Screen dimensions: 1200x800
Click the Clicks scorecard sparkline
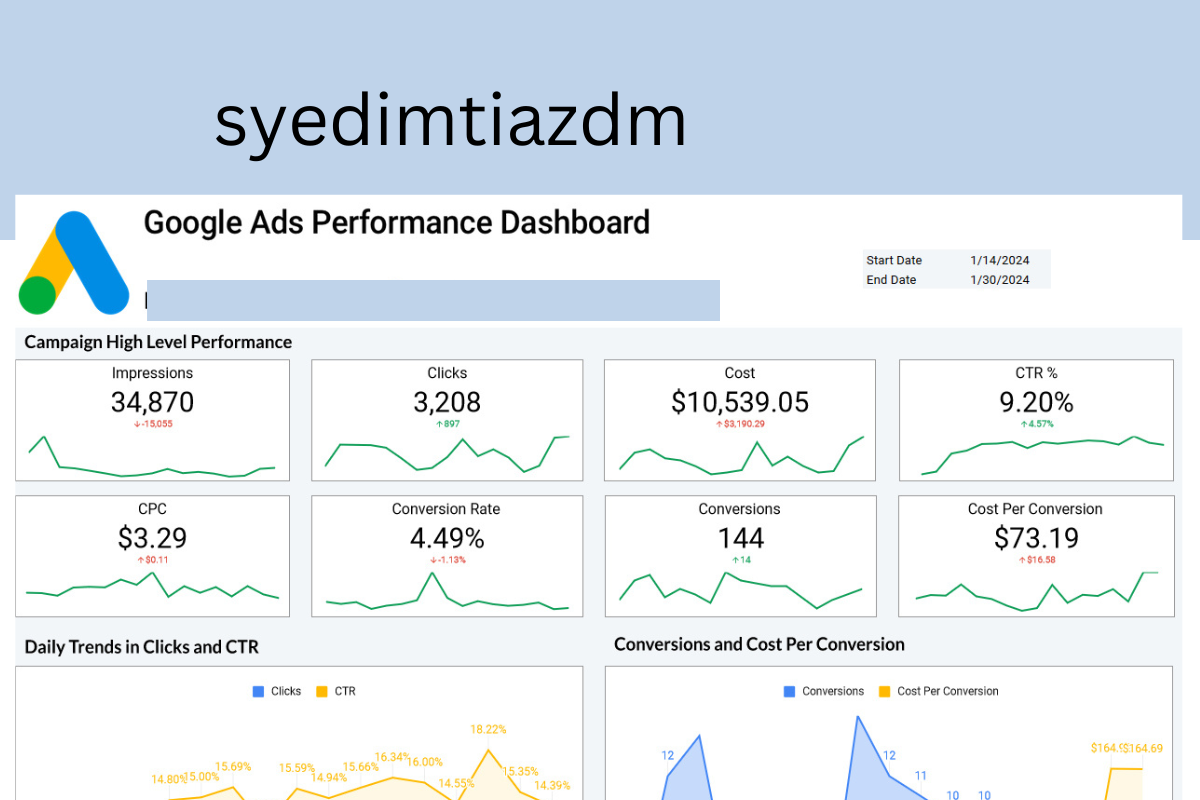[447, 453]
